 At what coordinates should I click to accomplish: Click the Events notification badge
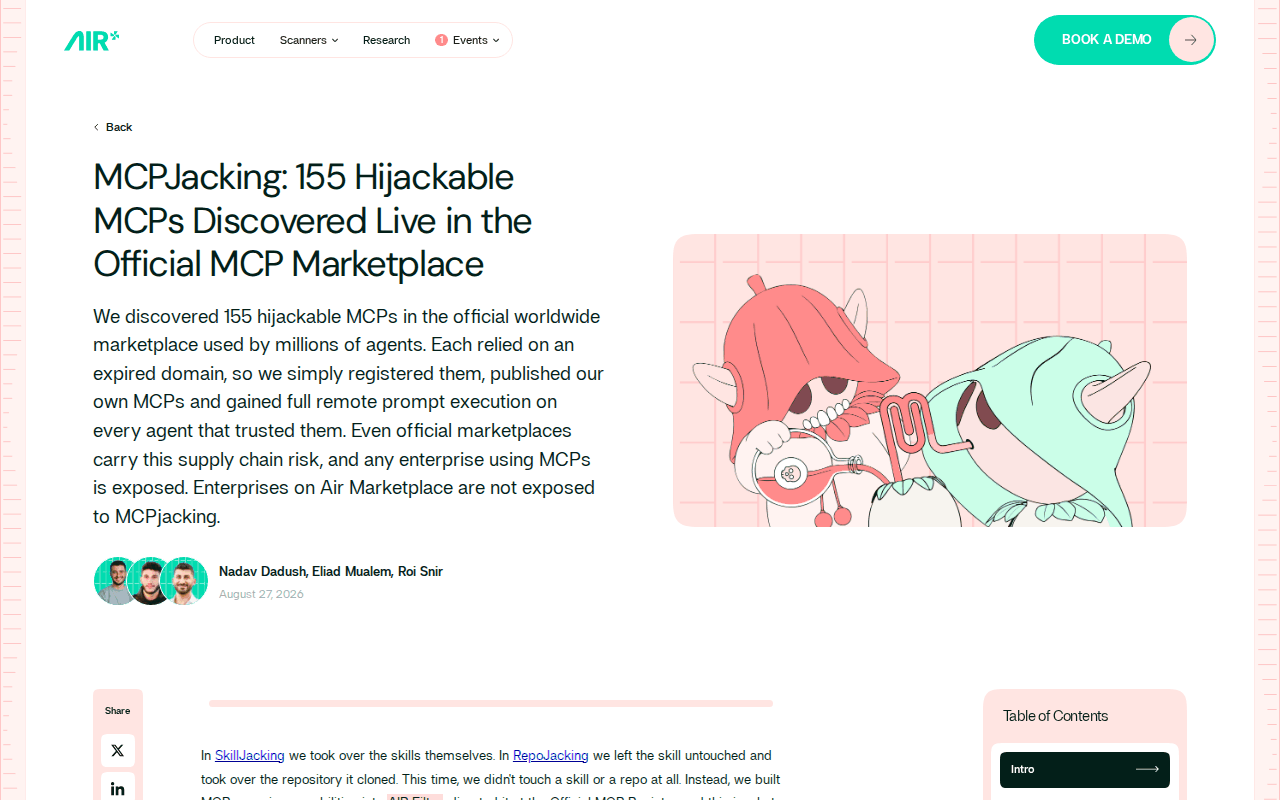[441, 40]
